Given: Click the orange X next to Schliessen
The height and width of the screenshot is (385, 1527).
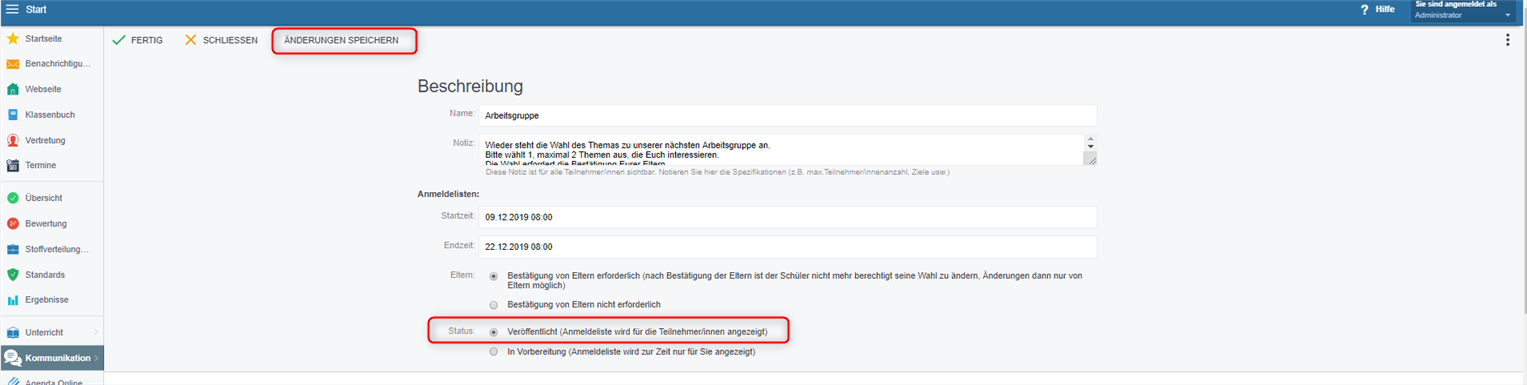Looking at the screenshot, I should click(x=191, y=40).
